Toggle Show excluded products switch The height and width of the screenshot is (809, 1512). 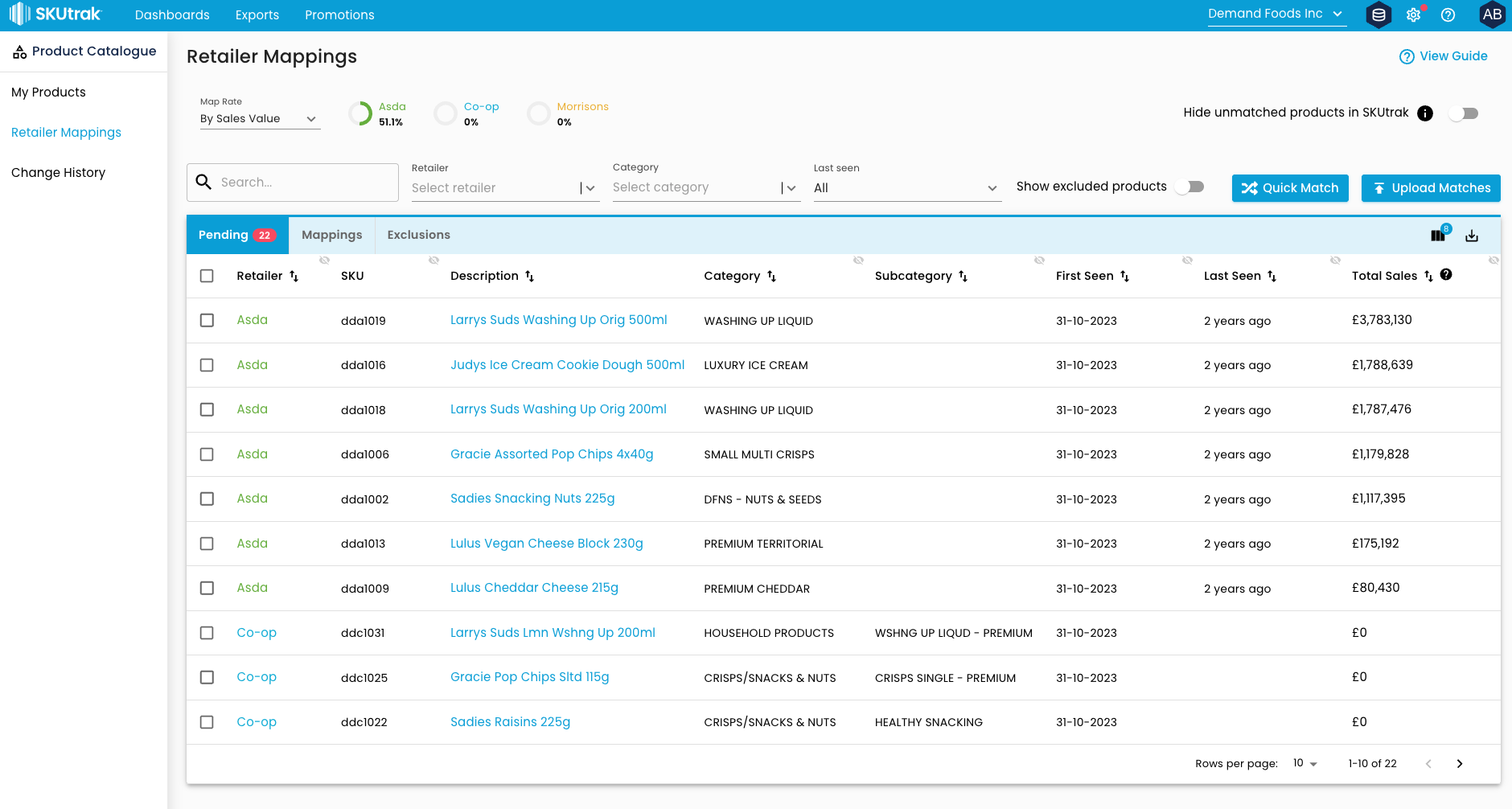pyautogui.click(x=1189, y=187)
